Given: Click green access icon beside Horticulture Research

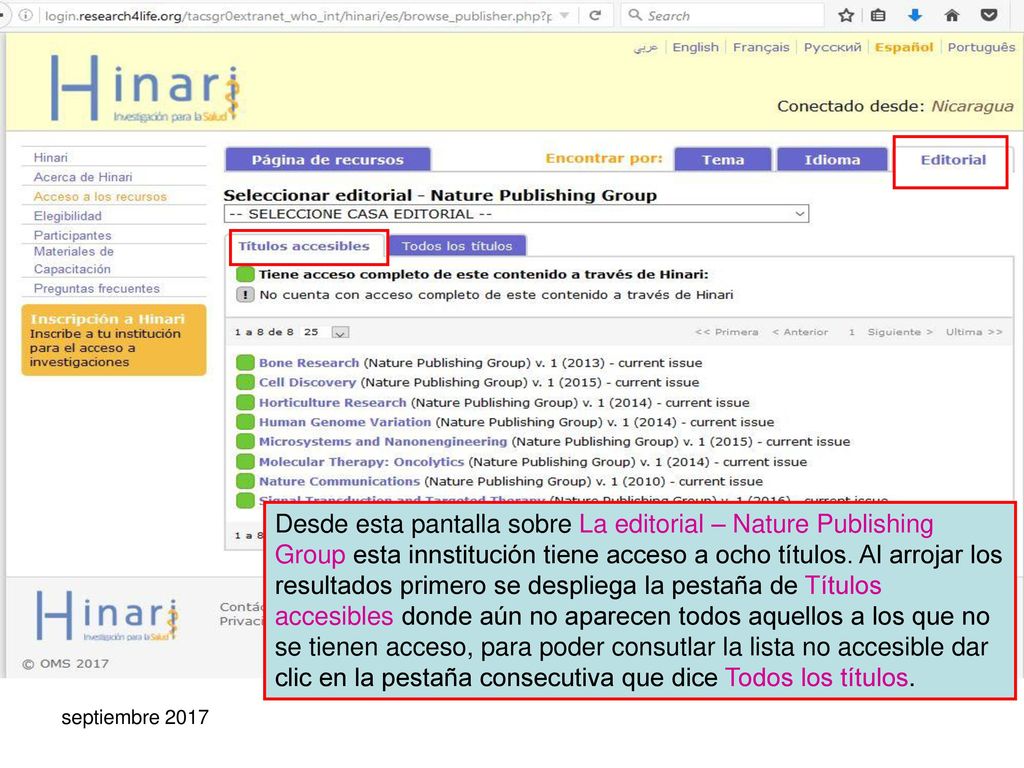Looking at the screenshot, I should click(x=245, y=402).
